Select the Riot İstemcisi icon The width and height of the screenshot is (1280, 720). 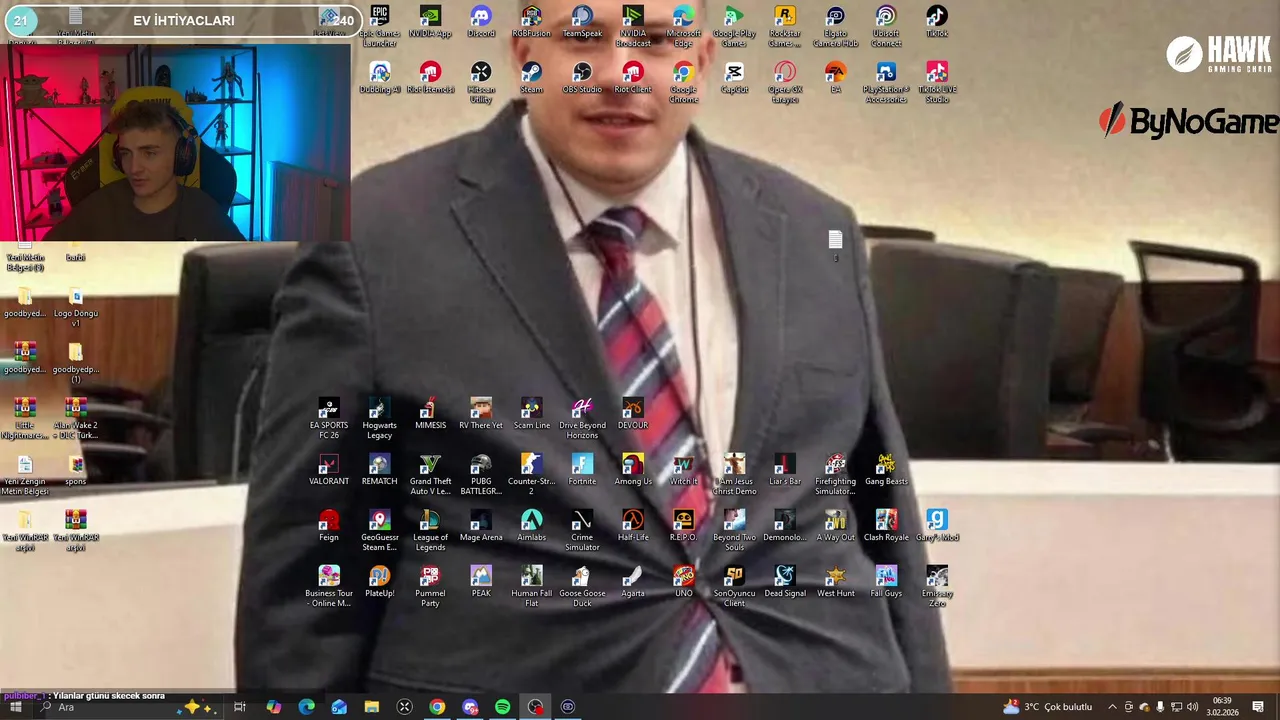[430, 77]
